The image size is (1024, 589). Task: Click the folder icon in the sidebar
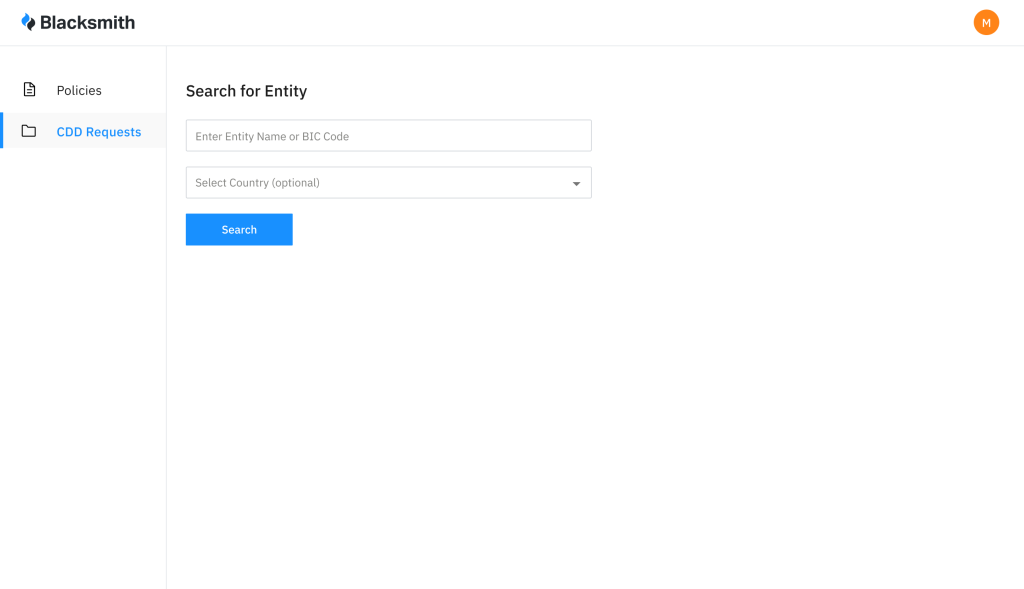point(31,131)
